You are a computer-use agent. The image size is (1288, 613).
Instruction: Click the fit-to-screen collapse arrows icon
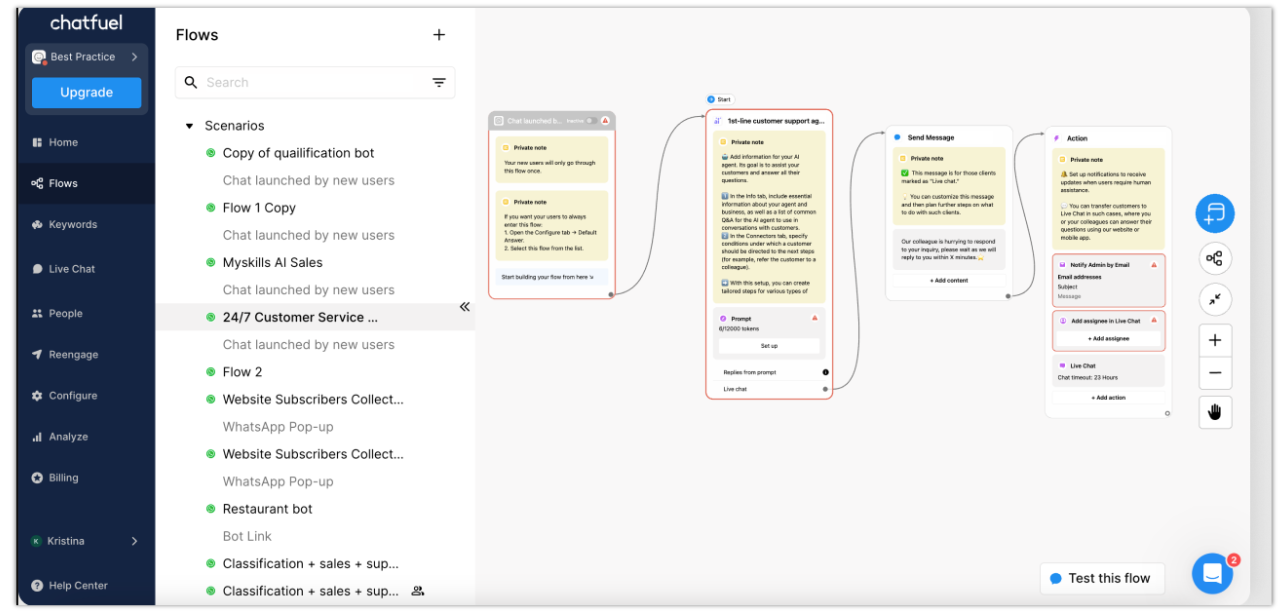[x=1215, y=299]
